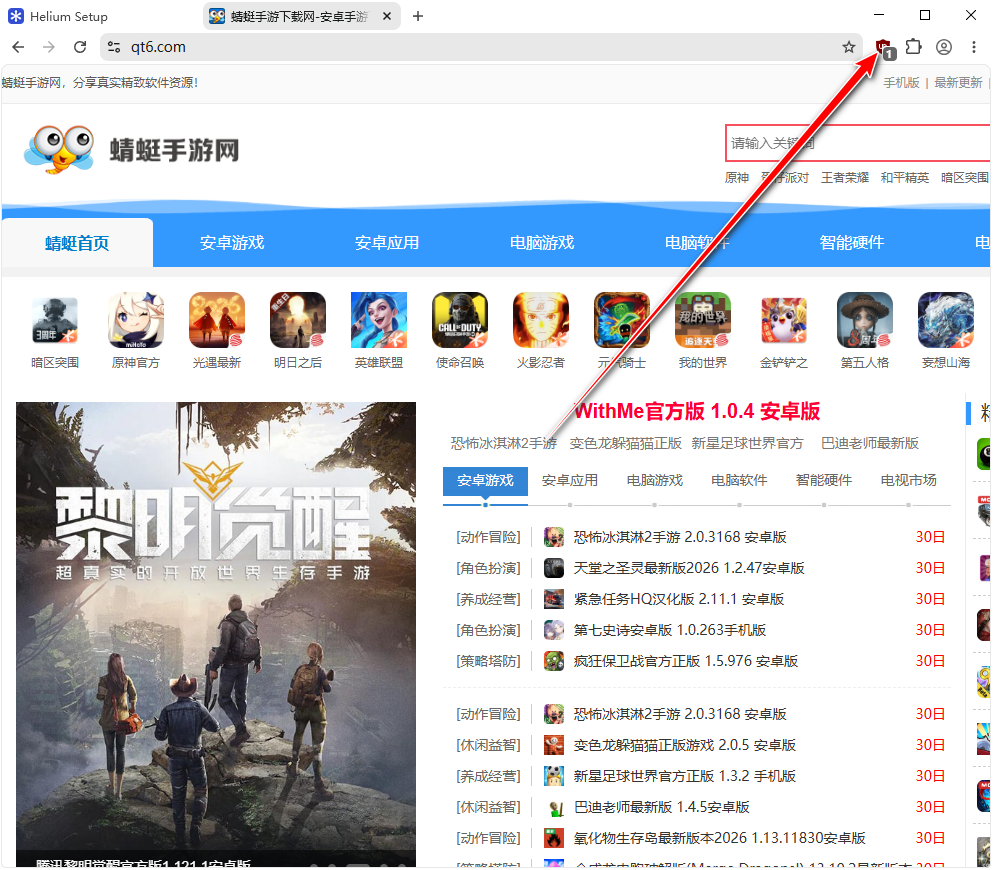This screenshot has height=870, width=993.
Task: Click the 请输入关键词 search field
Action: tap(858, 143)
